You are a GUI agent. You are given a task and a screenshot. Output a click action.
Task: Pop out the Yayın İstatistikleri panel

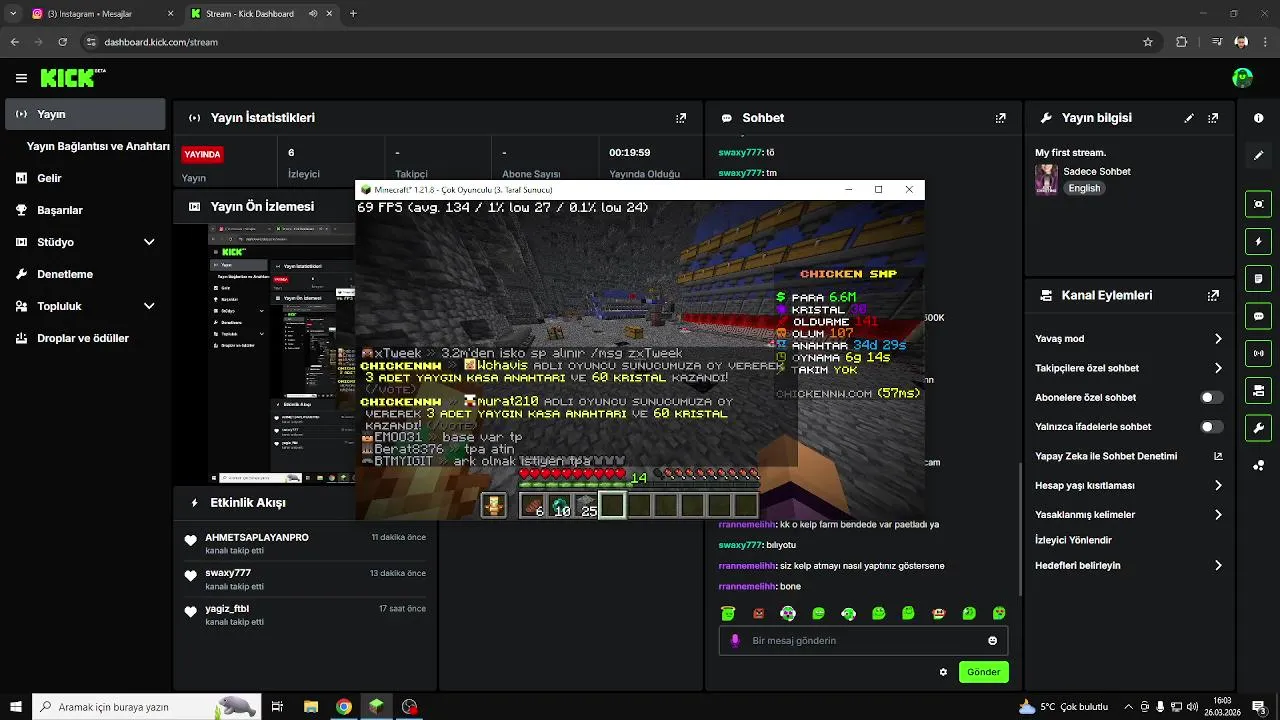pos(681,118)
